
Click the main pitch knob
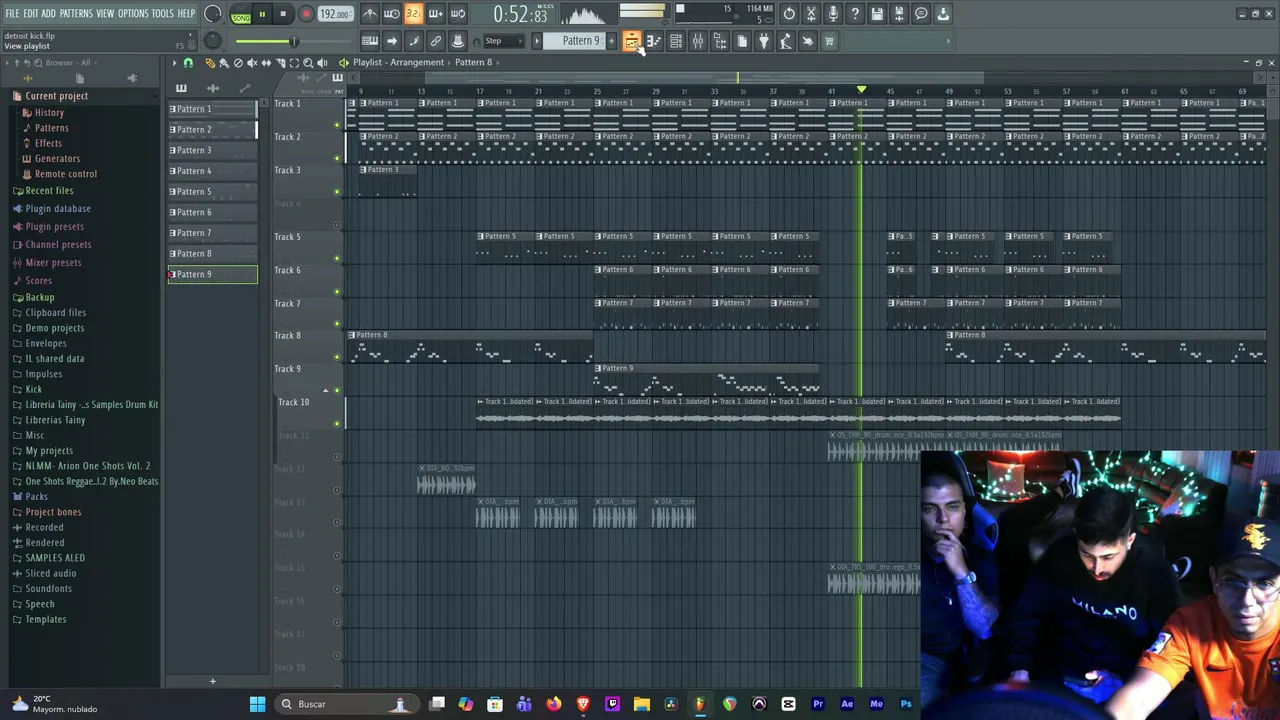(213, 41)
